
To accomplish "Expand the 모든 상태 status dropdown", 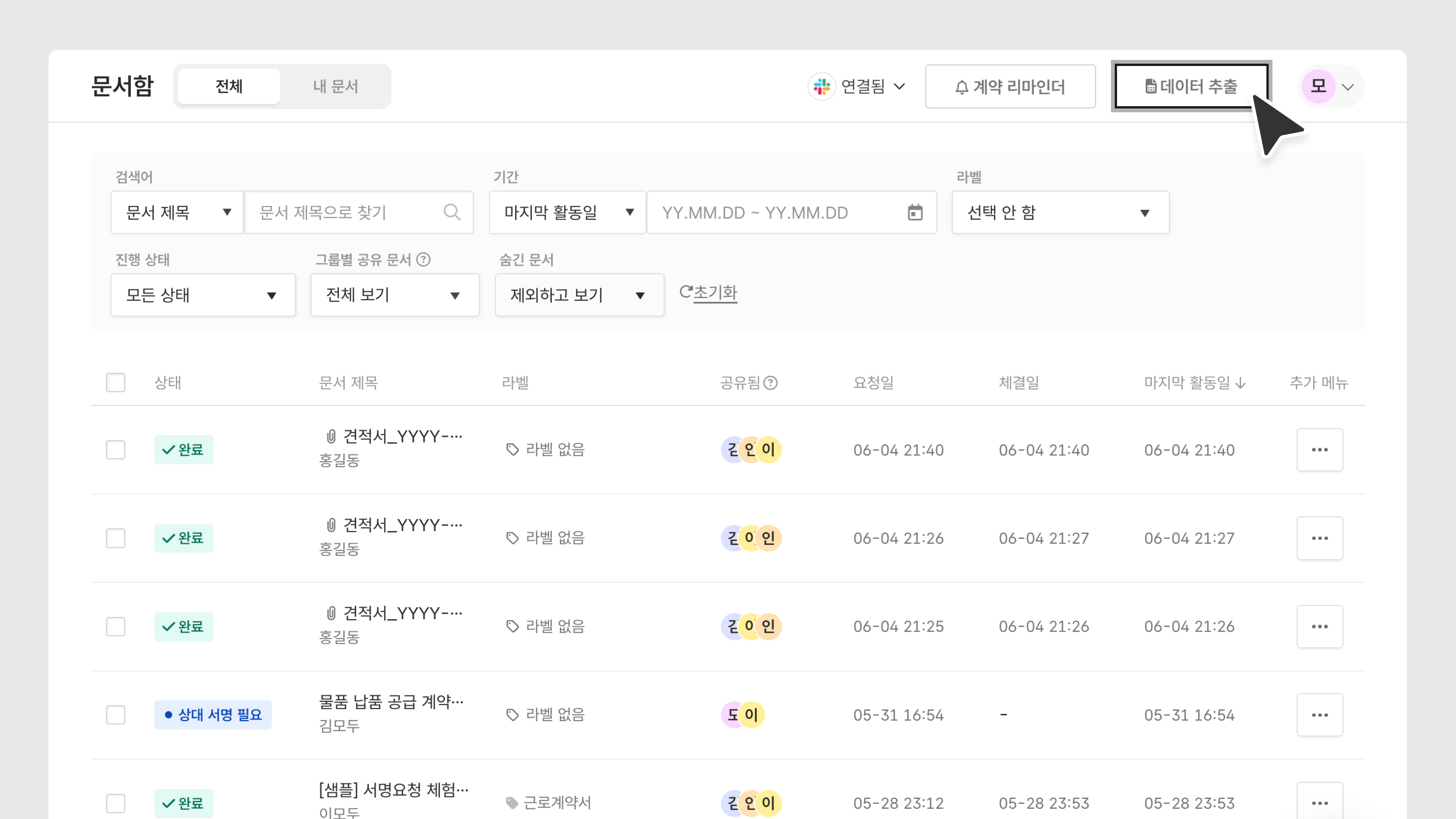I will [x=203, y=295].
